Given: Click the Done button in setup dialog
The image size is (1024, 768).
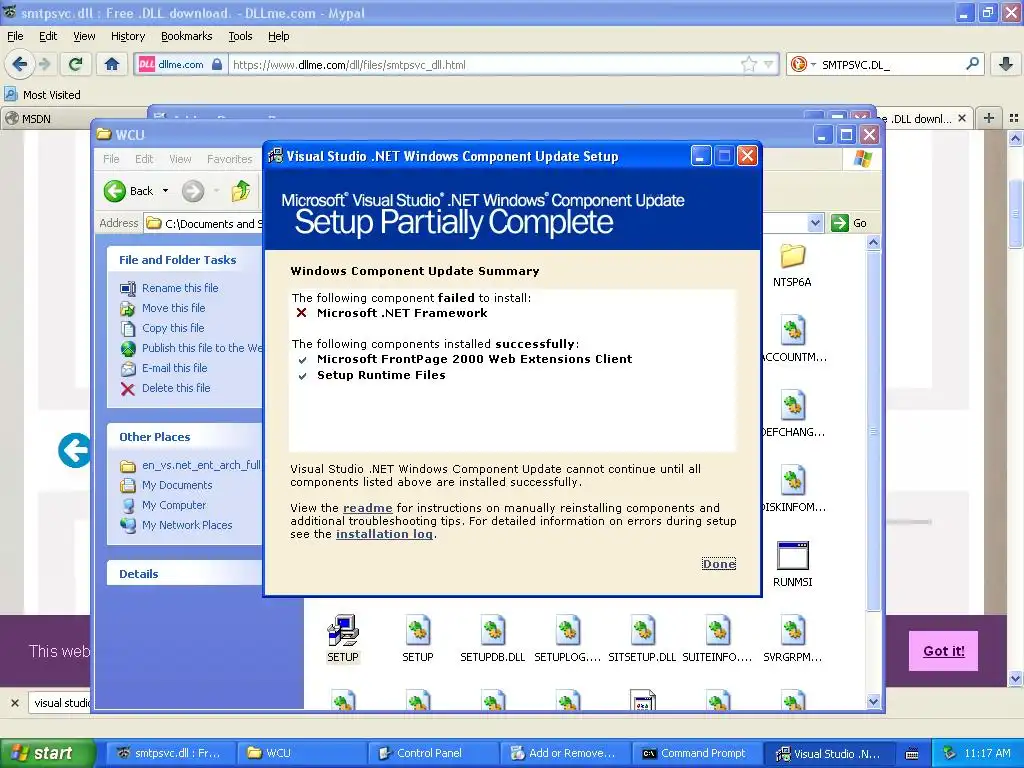Looking at the screenshot, I should (719, 564).
